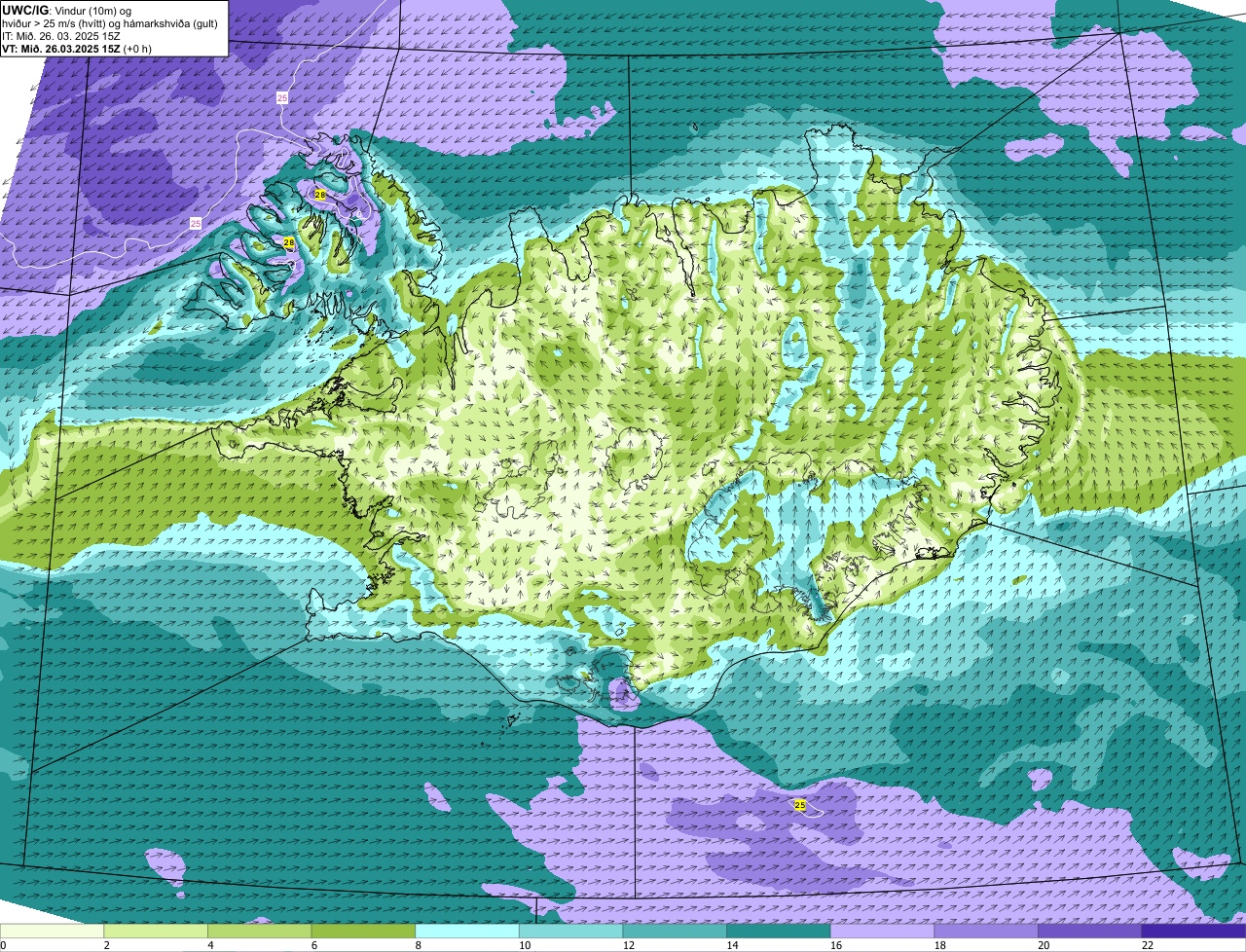The height and width of the screenshot is (952, 1246).
Task: Click the legend scale value "8"
Action: tap(418, 945)
